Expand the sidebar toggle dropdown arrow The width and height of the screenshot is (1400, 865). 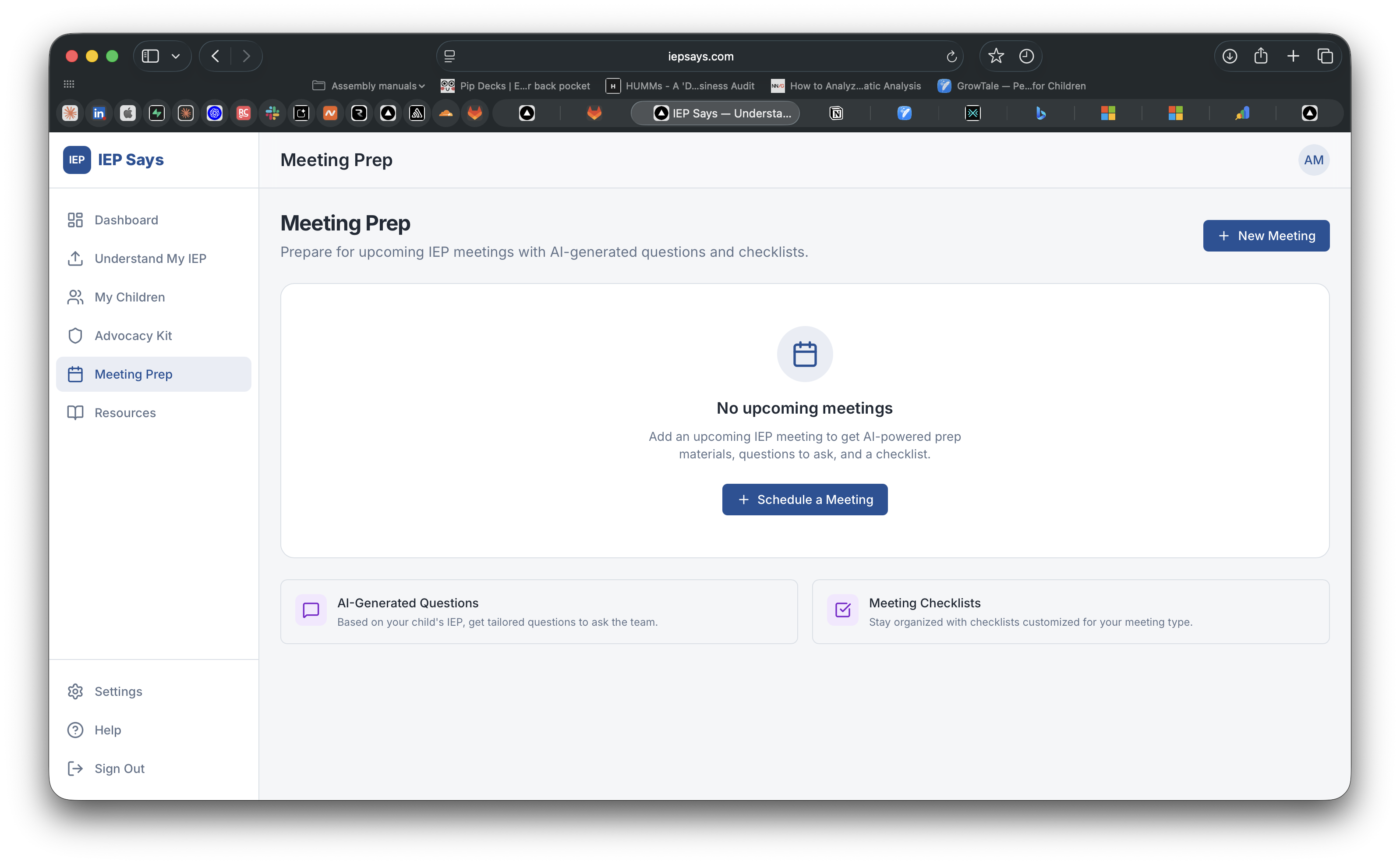click(176, 56)
